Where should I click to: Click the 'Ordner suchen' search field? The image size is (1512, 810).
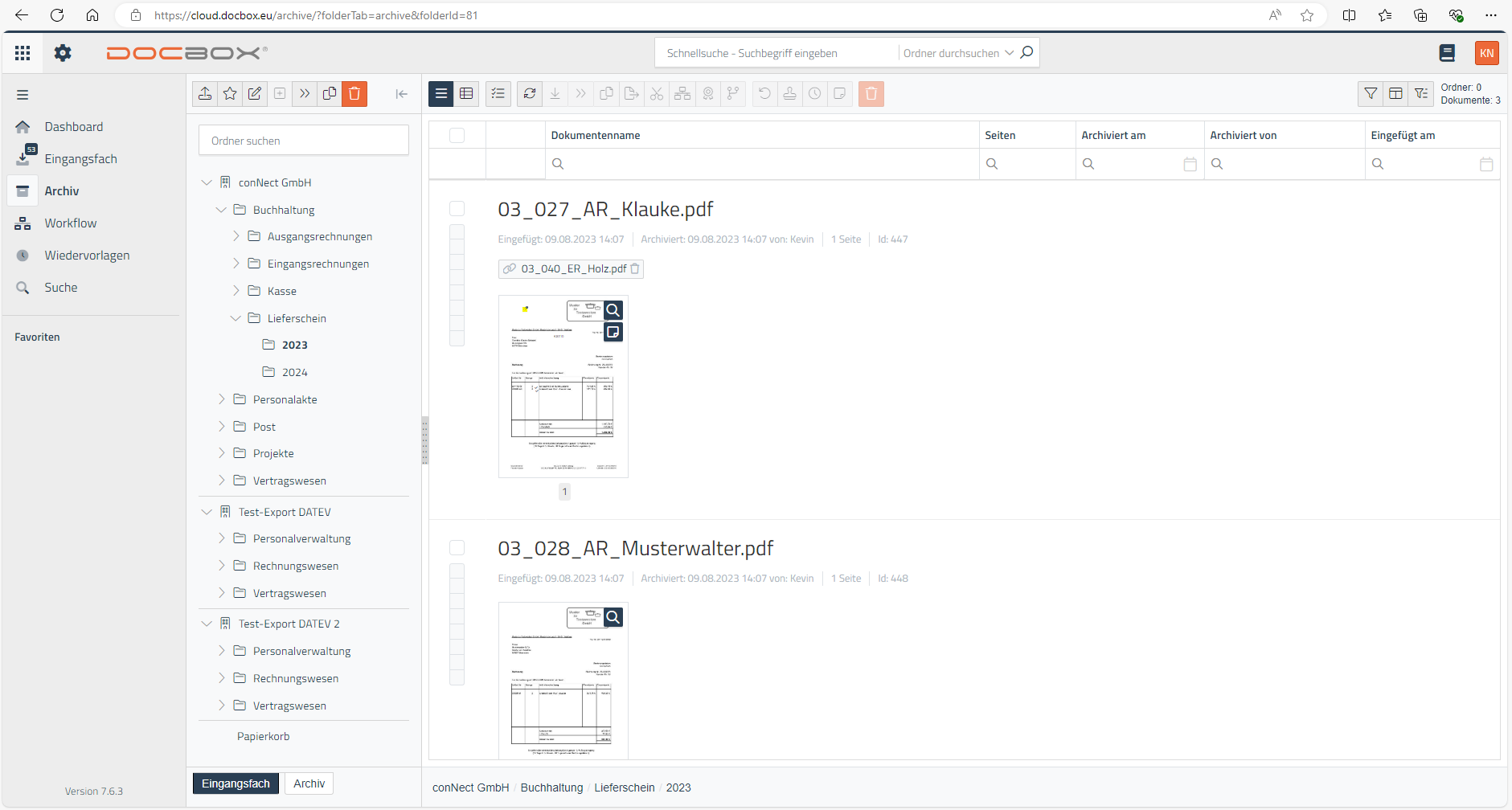click(x=304, y=141)
